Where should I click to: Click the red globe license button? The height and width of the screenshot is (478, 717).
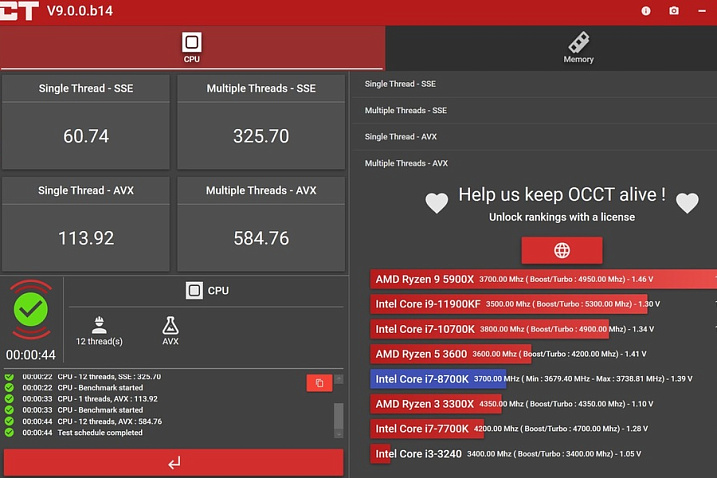pyautogui.click(x=562, y=250)
